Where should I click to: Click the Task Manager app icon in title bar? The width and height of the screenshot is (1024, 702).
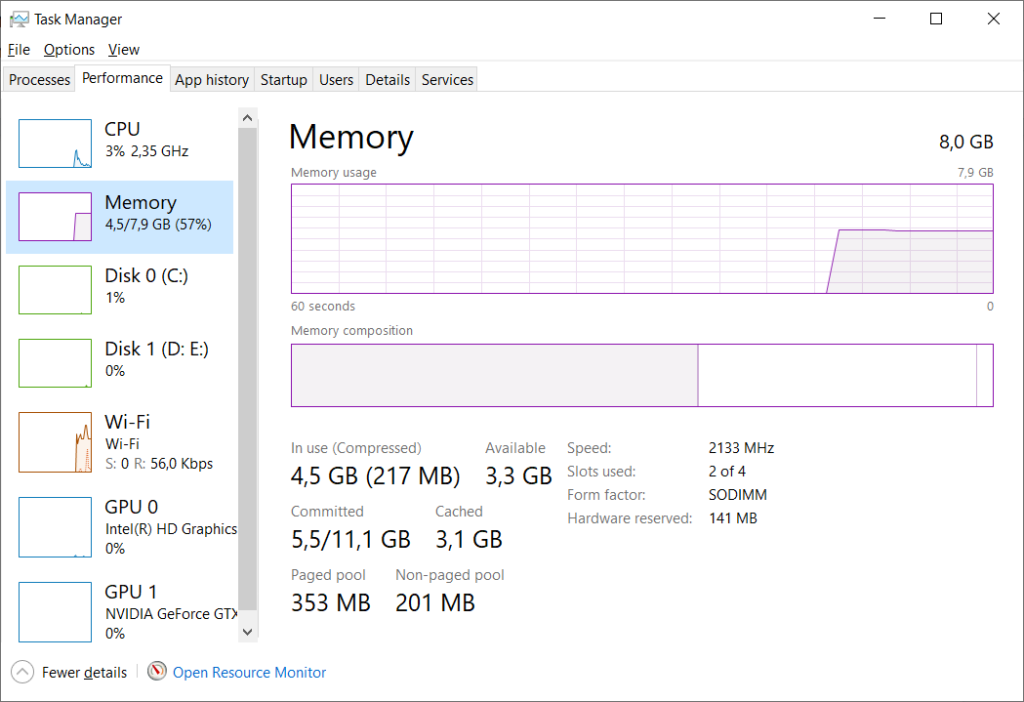[19, 20]
